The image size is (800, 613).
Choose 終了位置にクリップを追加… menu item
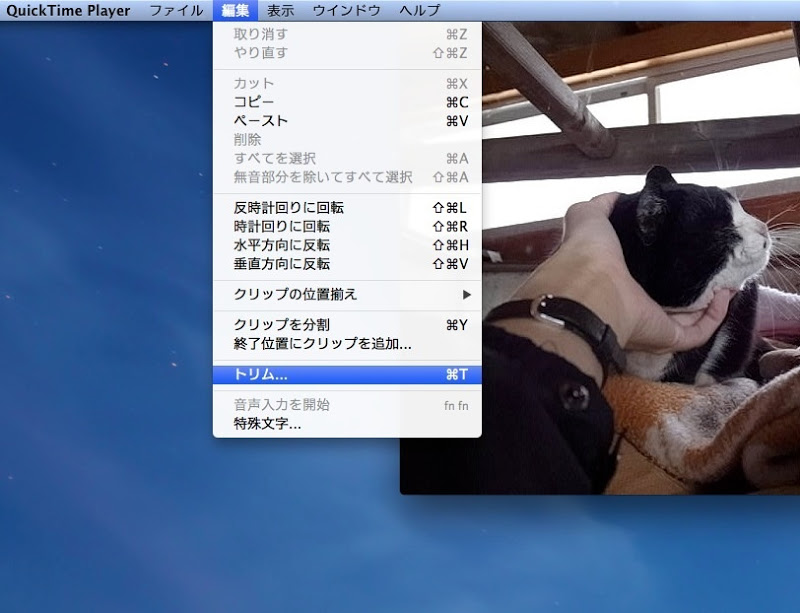[x=347, y=344]
